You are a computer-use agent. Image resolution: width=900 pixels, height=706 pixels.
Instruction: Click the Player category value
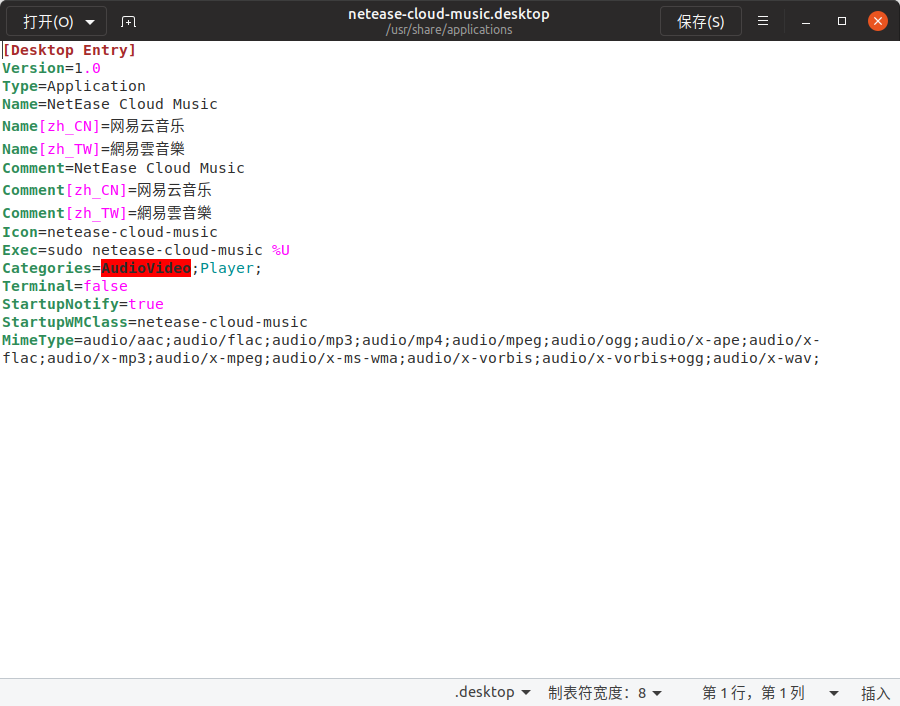(x=227, y=268)
